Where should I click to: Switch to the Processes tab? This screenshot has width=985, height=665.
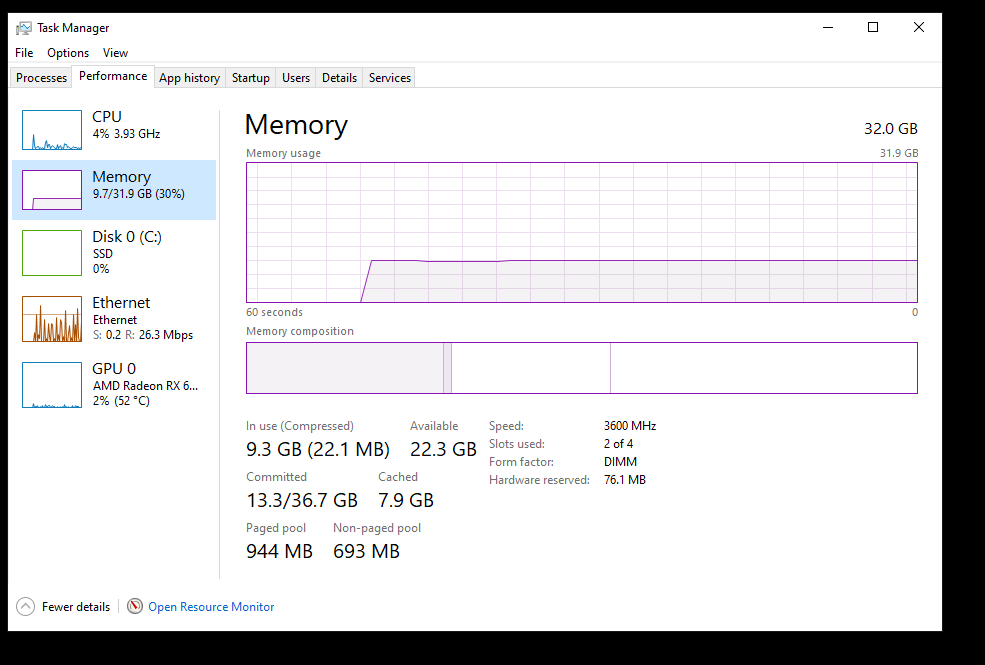pyautogui.click(x=41, y=78)
